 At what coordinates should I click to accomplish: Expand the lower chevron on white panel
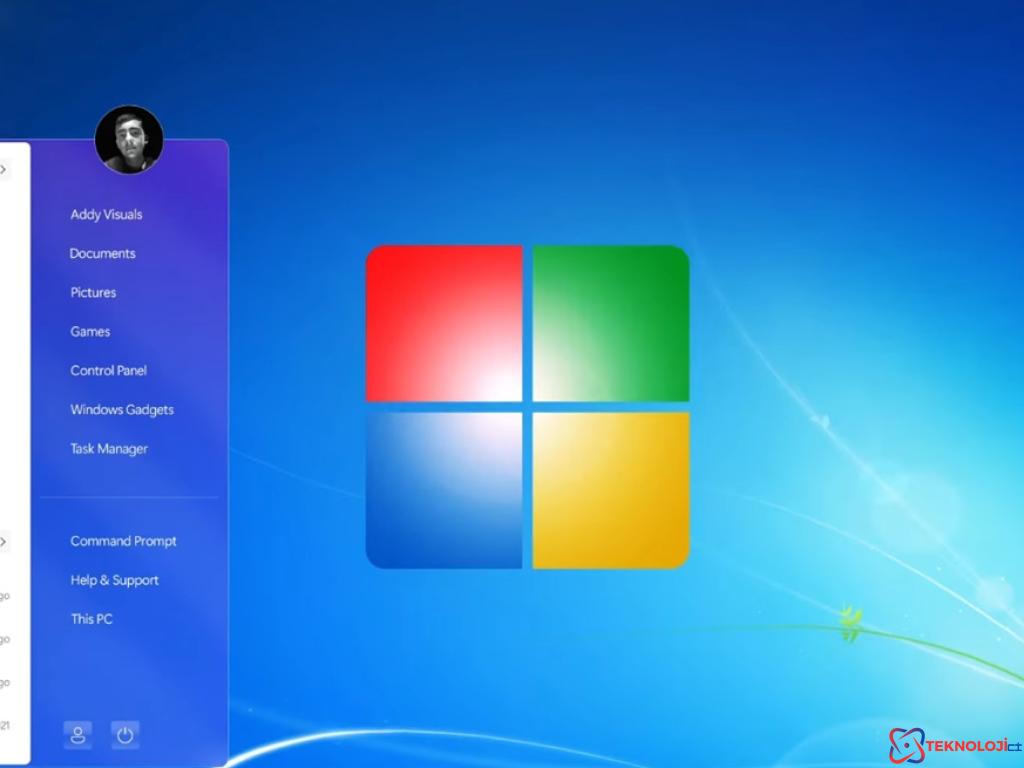click(4, 542)
